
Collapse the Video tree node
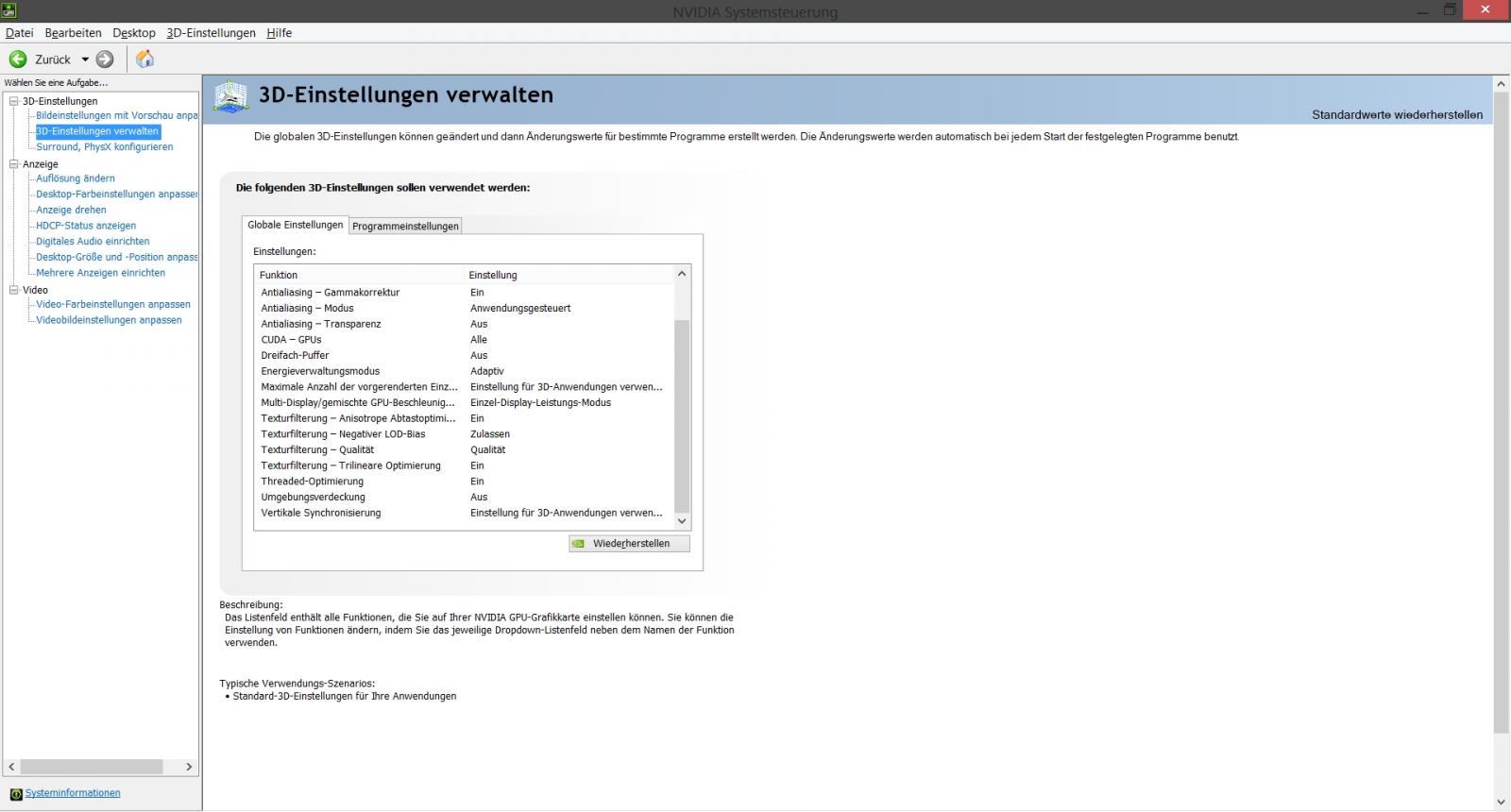pyautogui.click(x=14, y=290)
